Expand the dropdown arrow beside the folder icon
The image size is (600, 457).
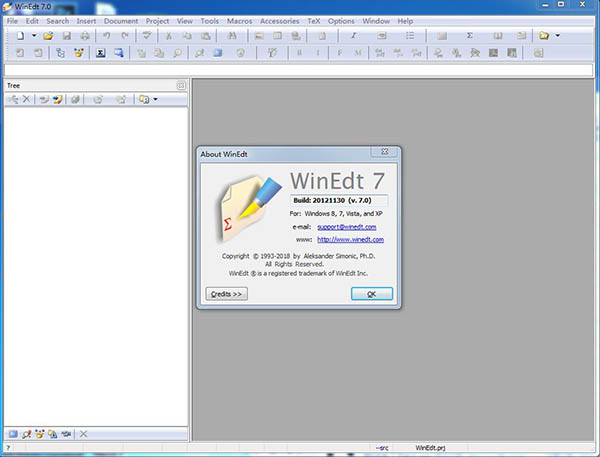558,36
